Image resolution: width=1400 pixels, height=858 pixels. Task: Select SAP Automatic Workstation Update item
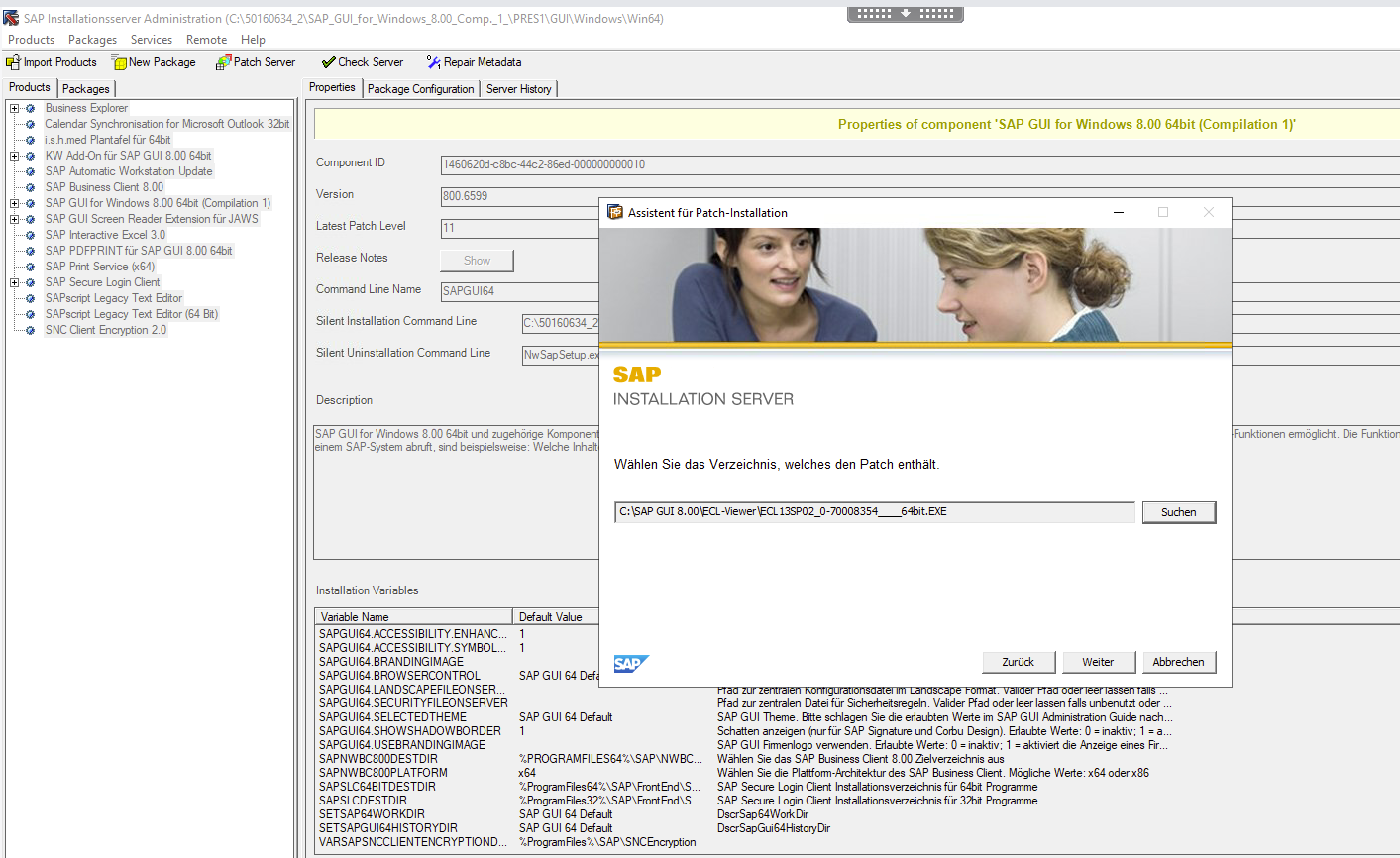click(129, 171)
